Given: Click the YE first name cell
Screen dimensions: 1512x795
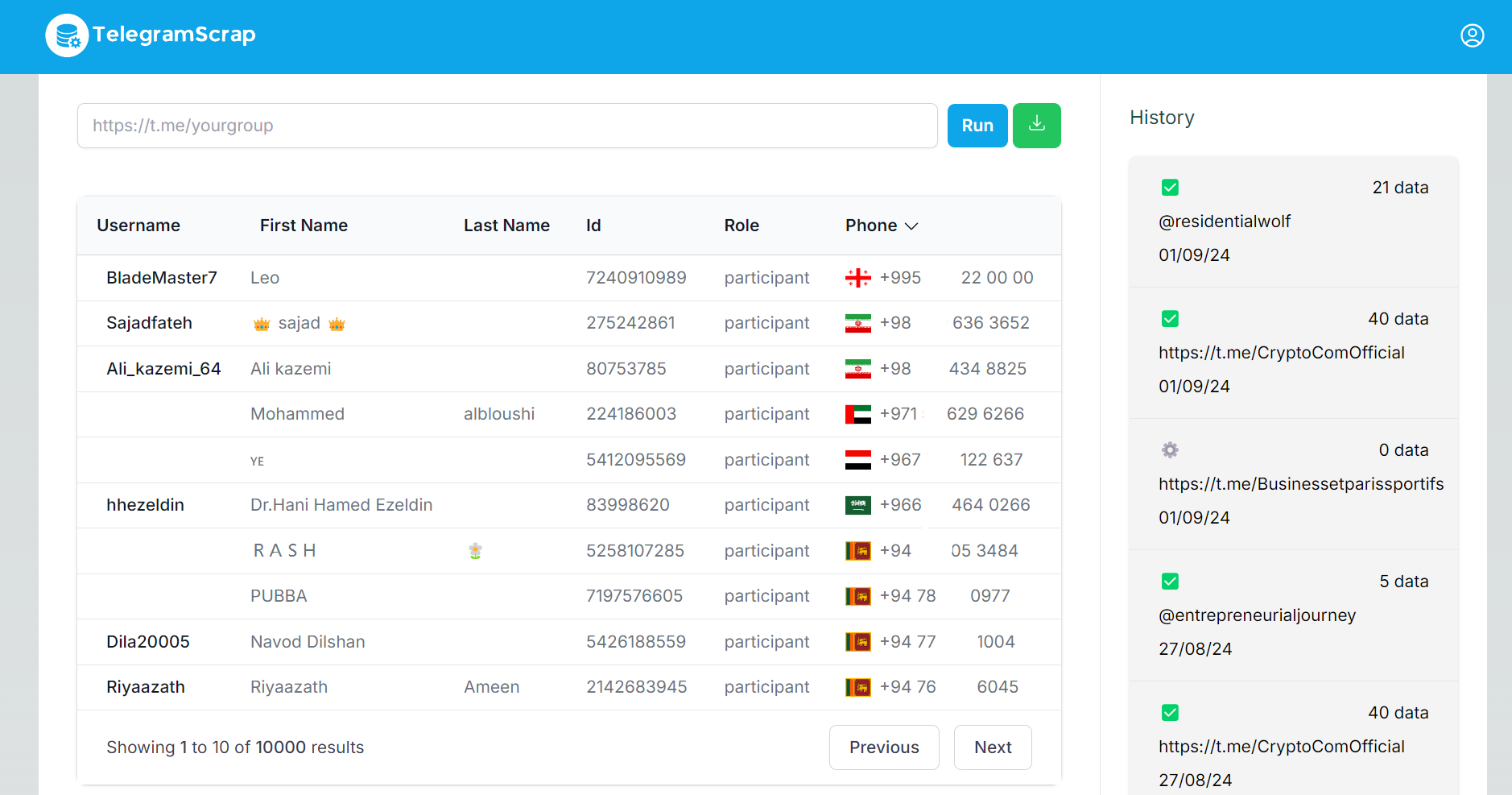Looking at the screenshot, I should [x=257, y=462].
